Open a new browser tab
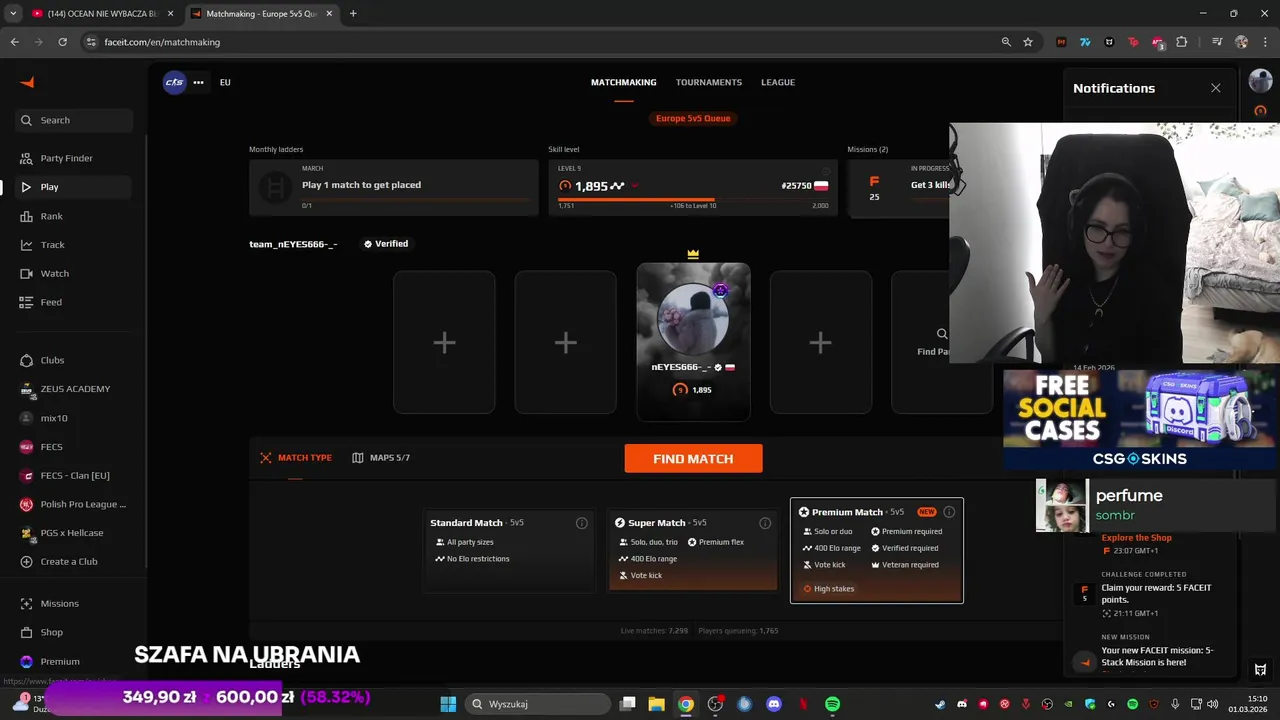 353,14
